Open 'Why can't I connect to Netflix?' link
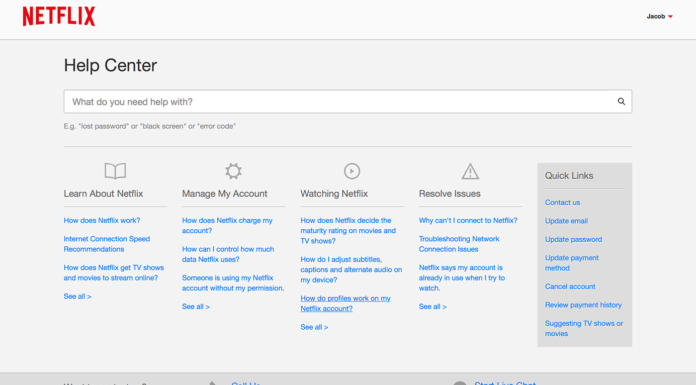696x385 pixels. 468,220
